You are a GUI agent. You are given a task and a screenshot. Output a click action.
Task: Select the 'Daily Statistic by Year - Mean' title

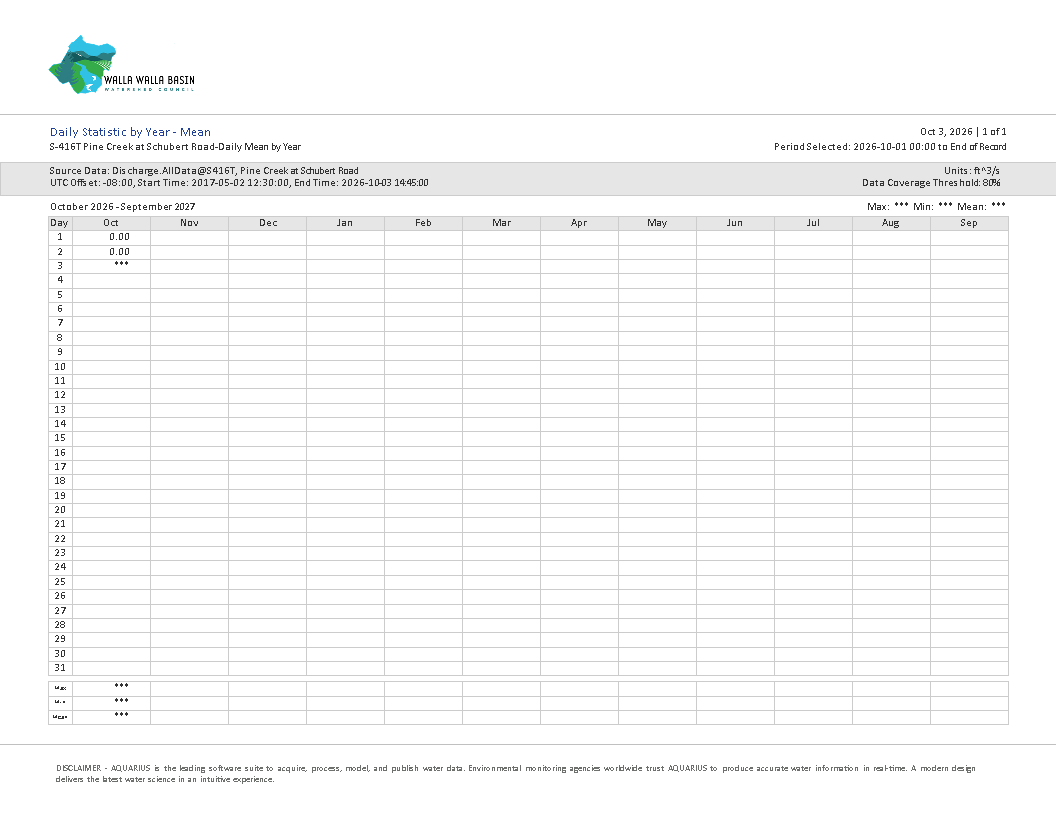(130, 132)
